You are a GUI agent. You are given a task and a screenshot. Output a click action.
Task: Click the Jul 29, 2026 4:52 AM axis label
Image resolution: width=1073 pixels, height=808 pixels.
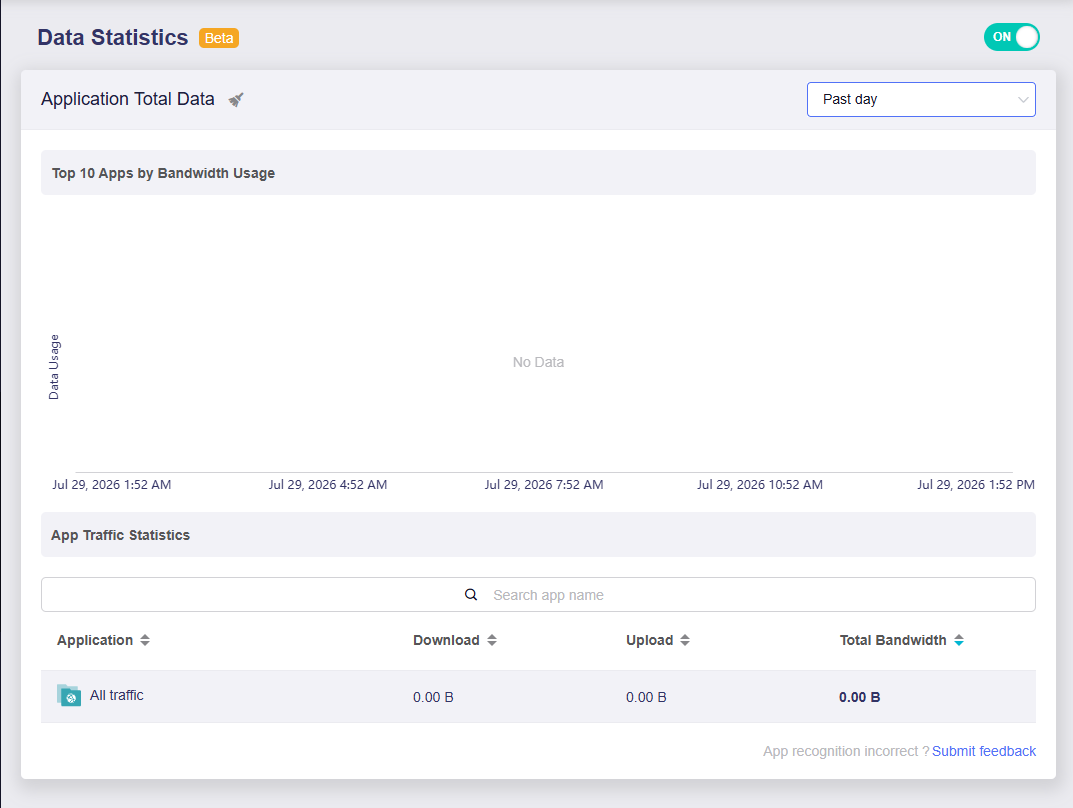[328, 484]
